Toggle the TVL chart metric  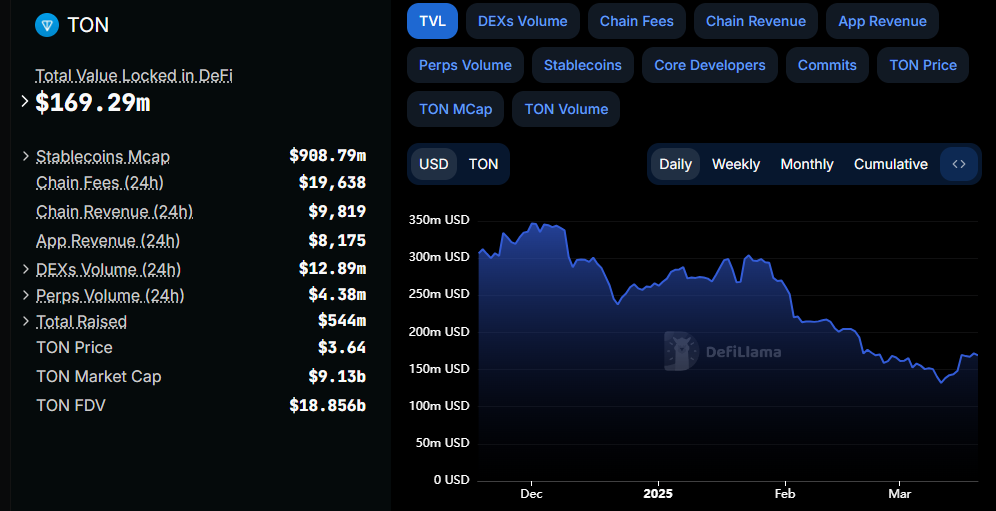[x=433, y=21]
